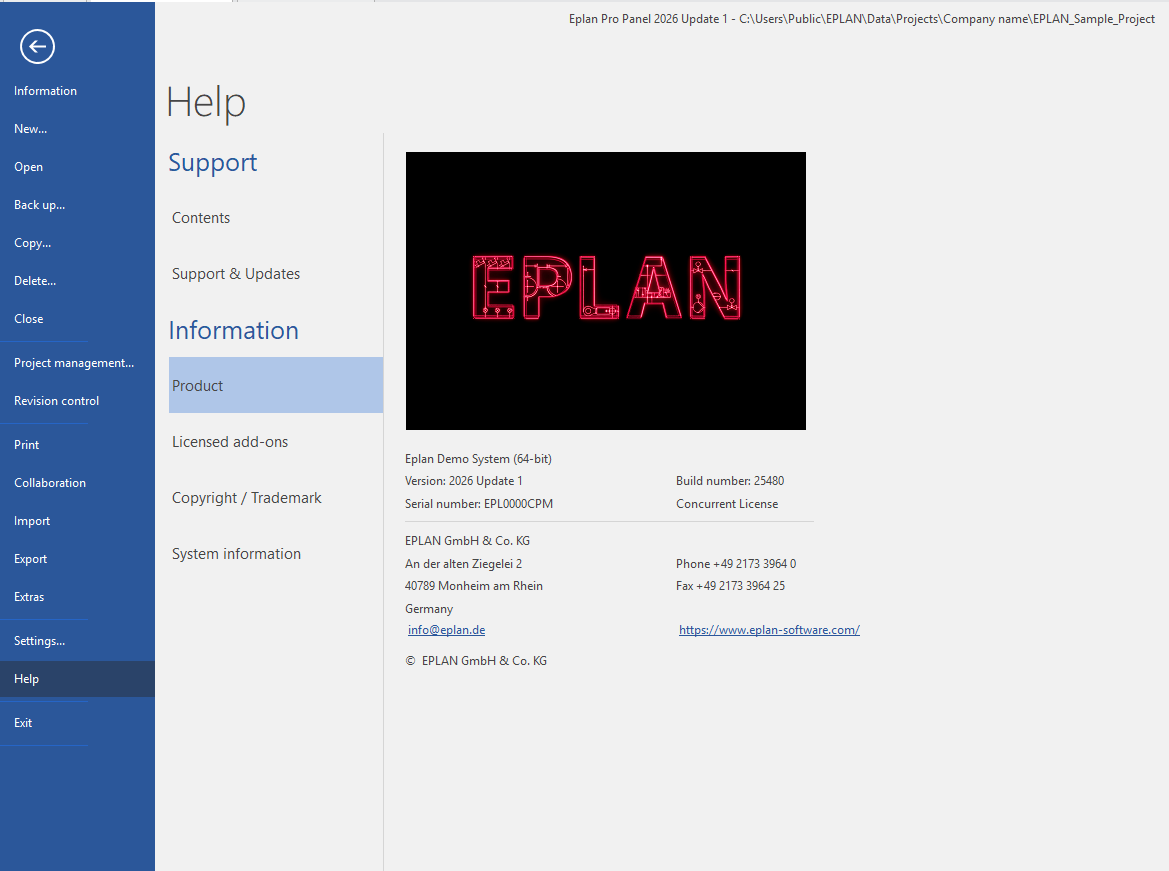The image size is (1169, 871).
Task: Click the info@eplan.de email link
Action: [x=447, y=630]
